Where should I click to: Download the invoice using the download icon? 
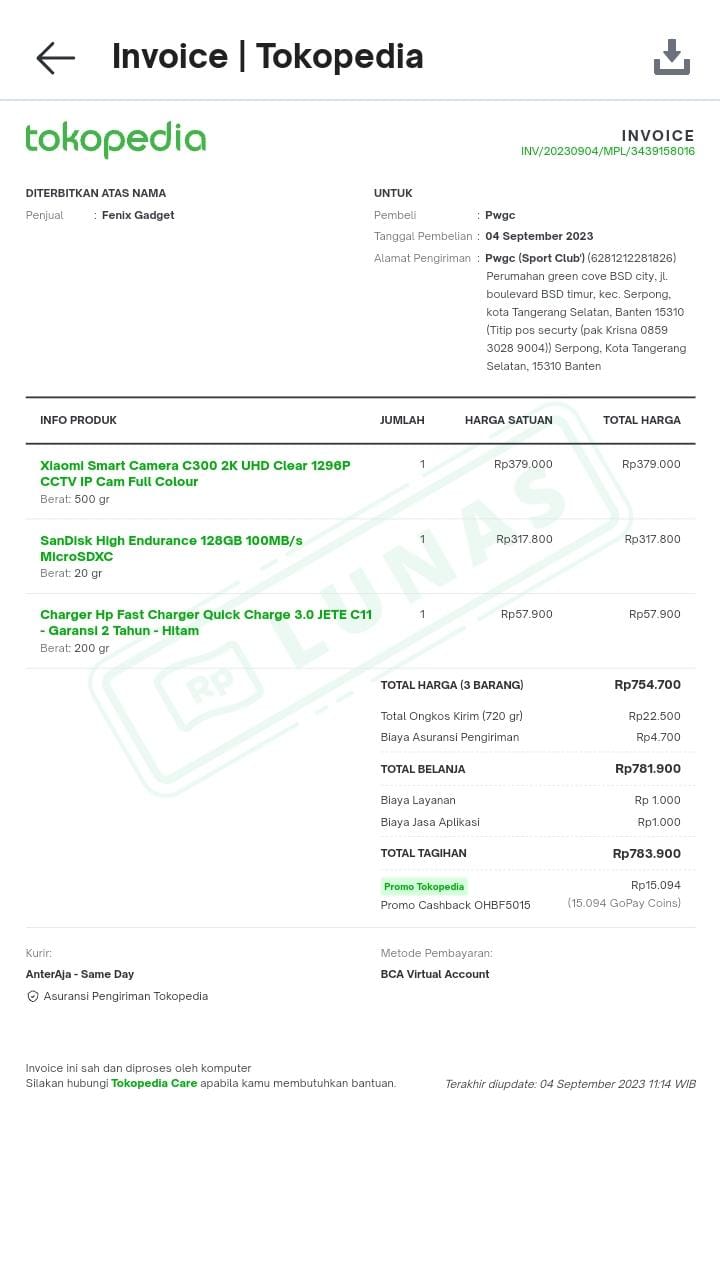tap(671, 58)
